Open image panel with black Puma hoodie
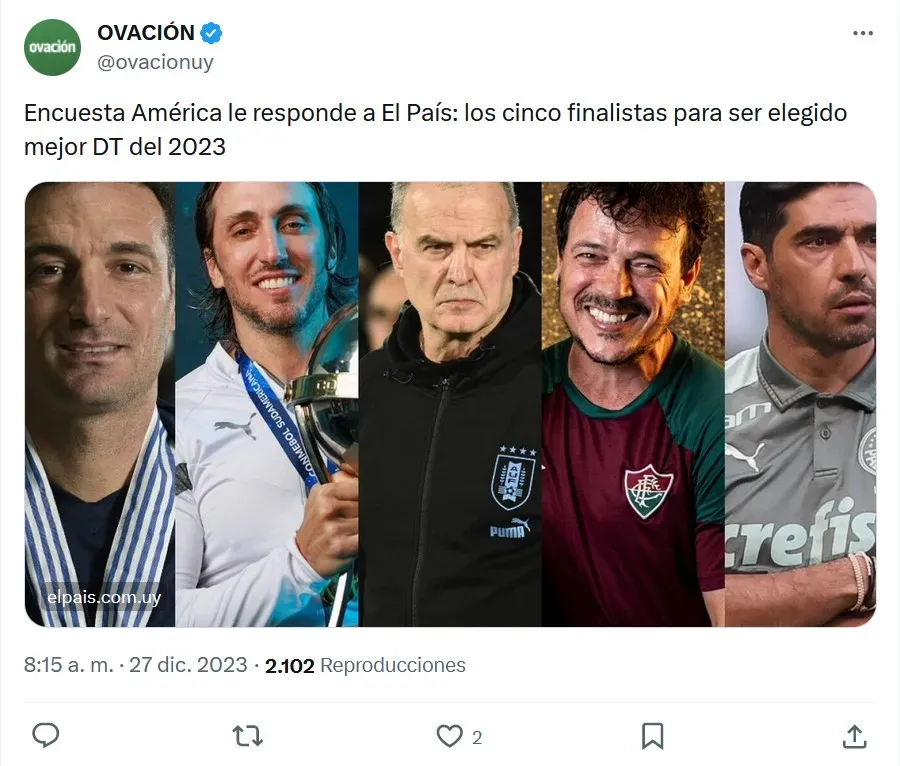The image size is (900, 766). [450, 405]
